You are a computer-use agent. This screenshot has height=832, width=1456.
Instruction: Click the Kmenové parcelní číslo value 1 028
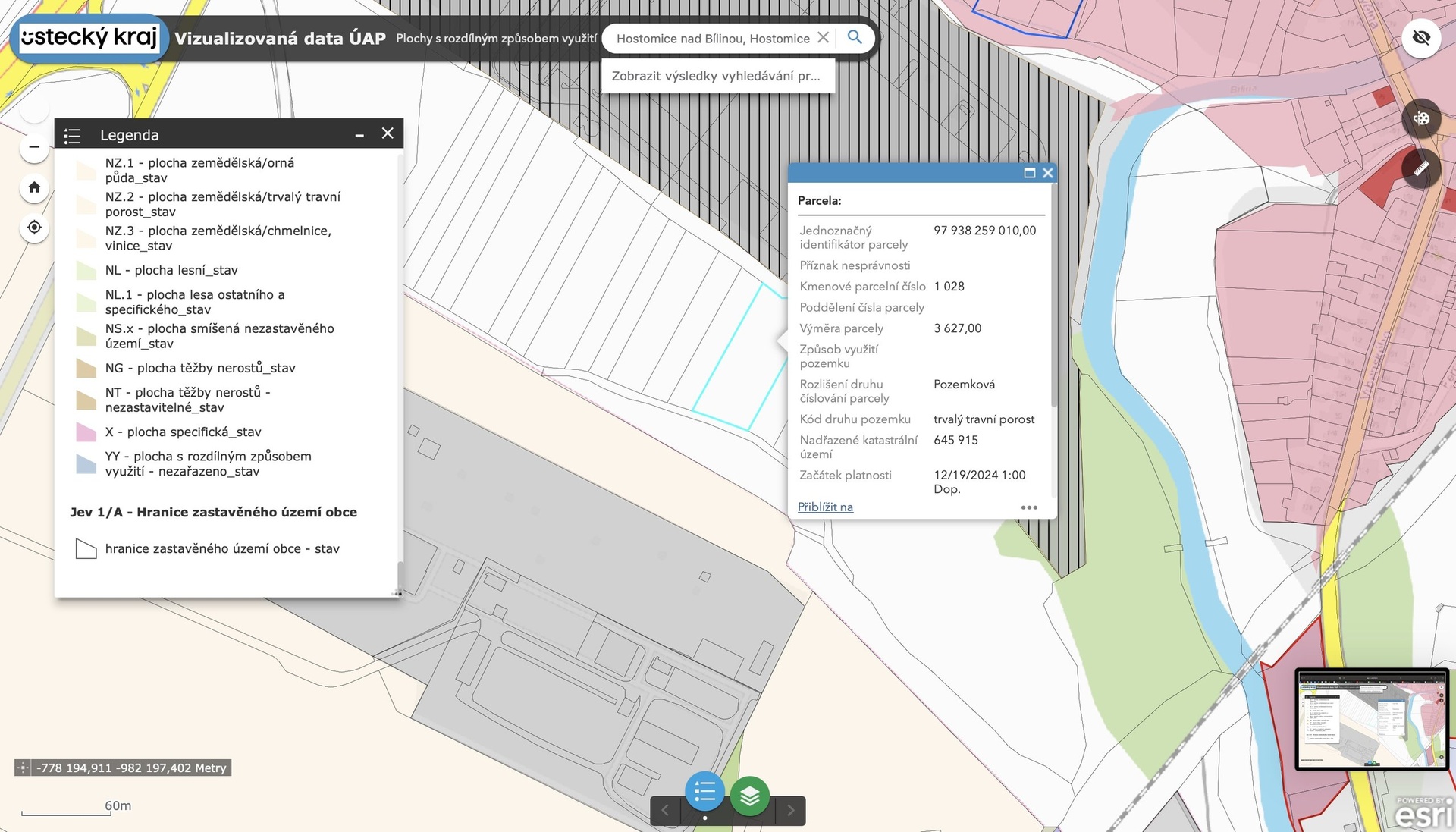click(949, 286)
